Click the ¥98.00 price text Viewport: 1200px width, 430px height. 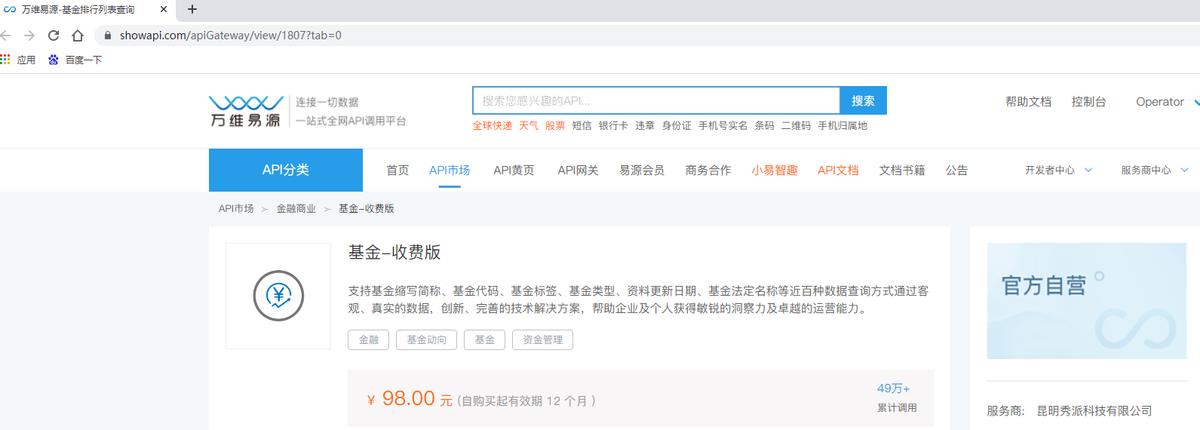[x=410, y=399]
